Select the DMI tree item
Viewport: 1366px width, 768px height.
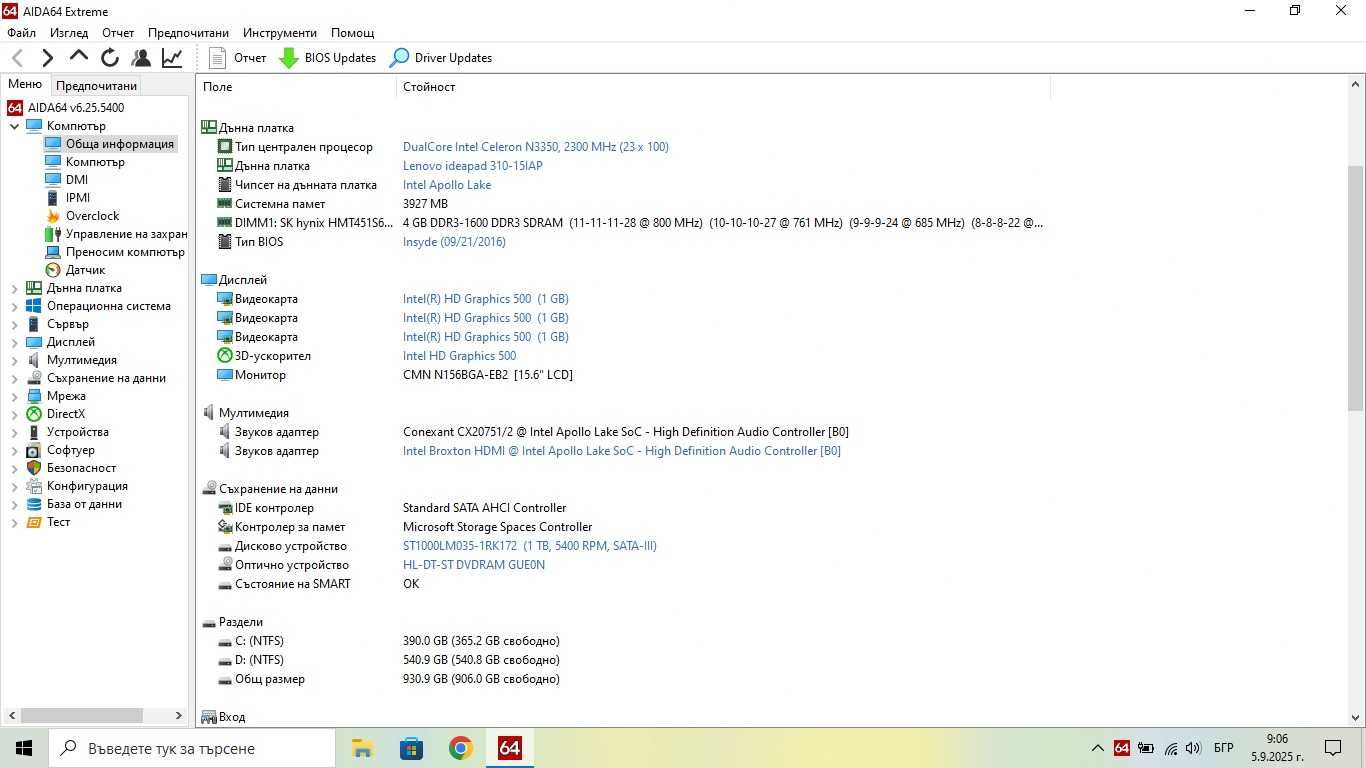pos(77,180)
